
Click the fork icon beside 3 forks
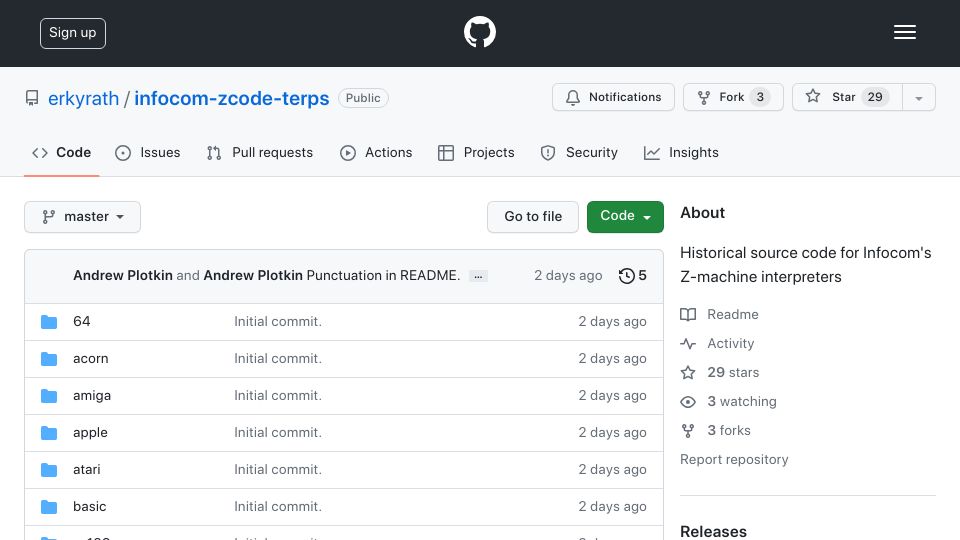(x=688, y=430)
